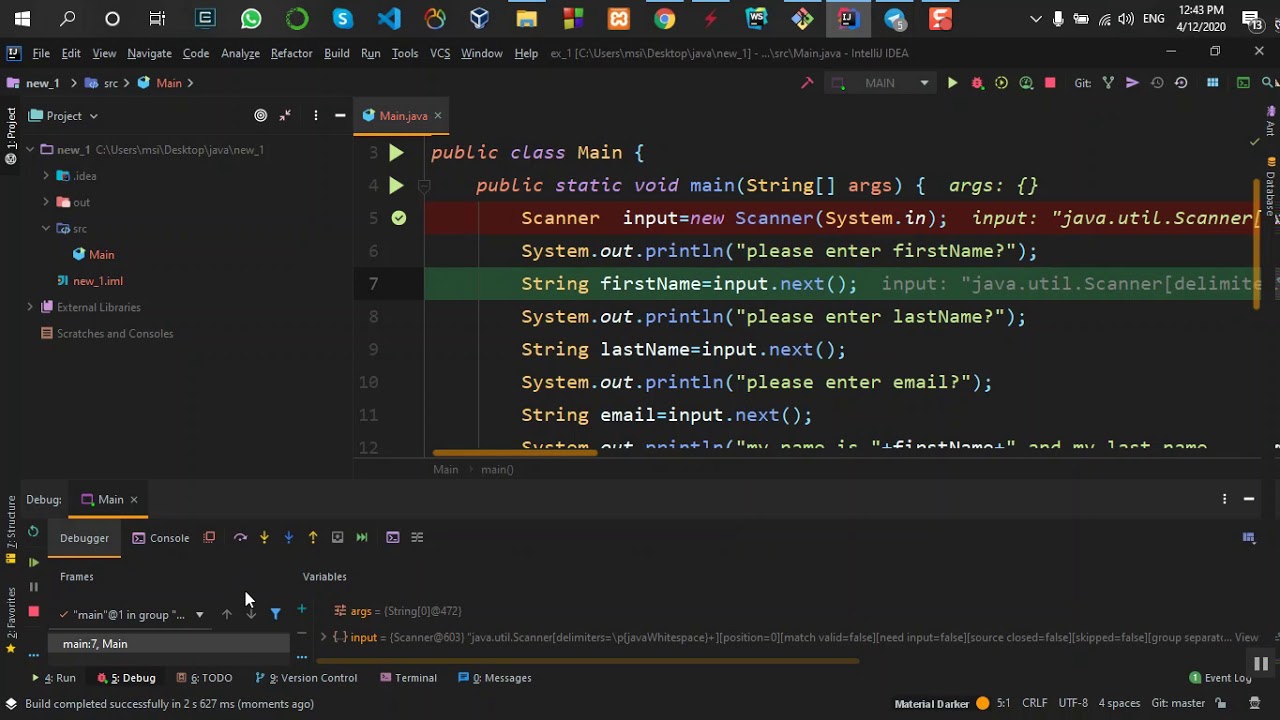Open the Main.java editor tab

tap(403, 116)
